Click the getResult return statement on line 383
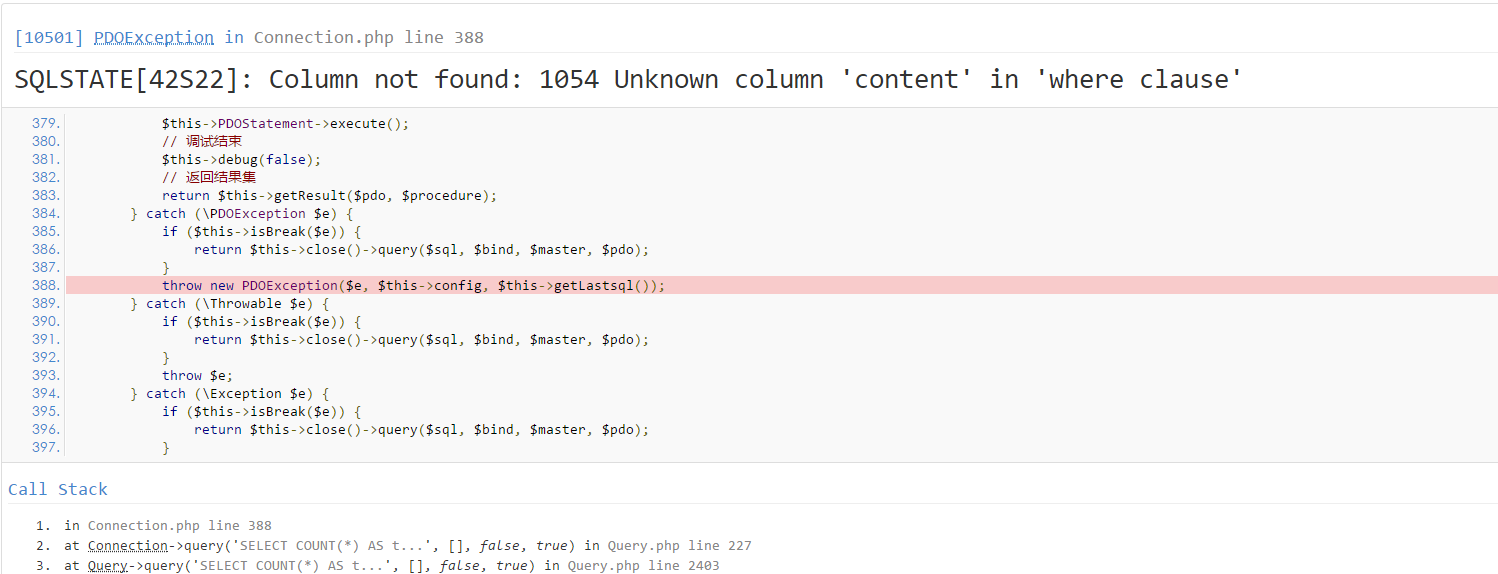Viewport: 1498px width, 574px height. click(329, 196)
